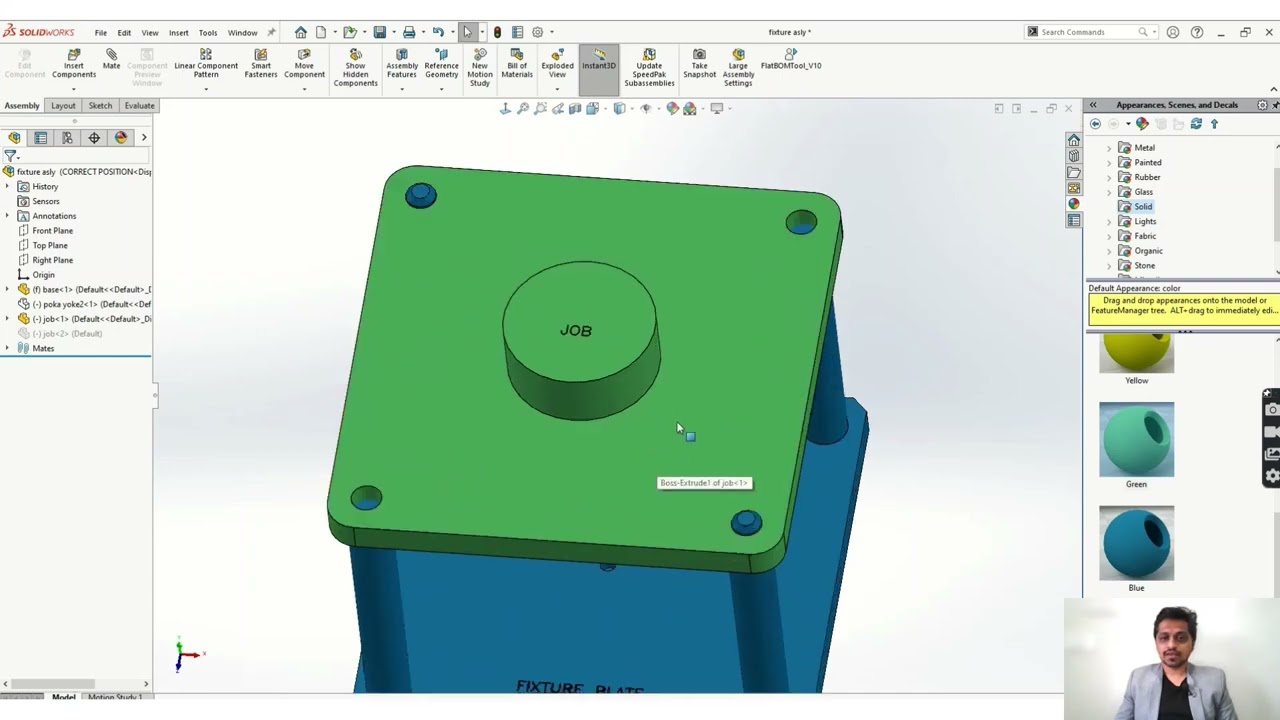This screenshot has width=1280, height=720.
Task: Open the DisplayManager color ball tab
Action: click(121, 138)
